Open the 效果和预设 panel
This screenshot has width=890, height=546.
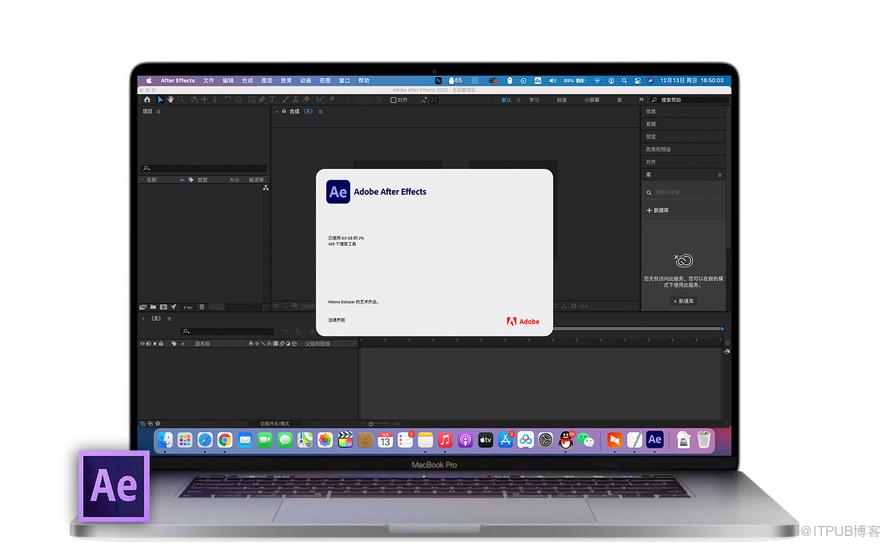pyautogui.click(x=658, y=149)
